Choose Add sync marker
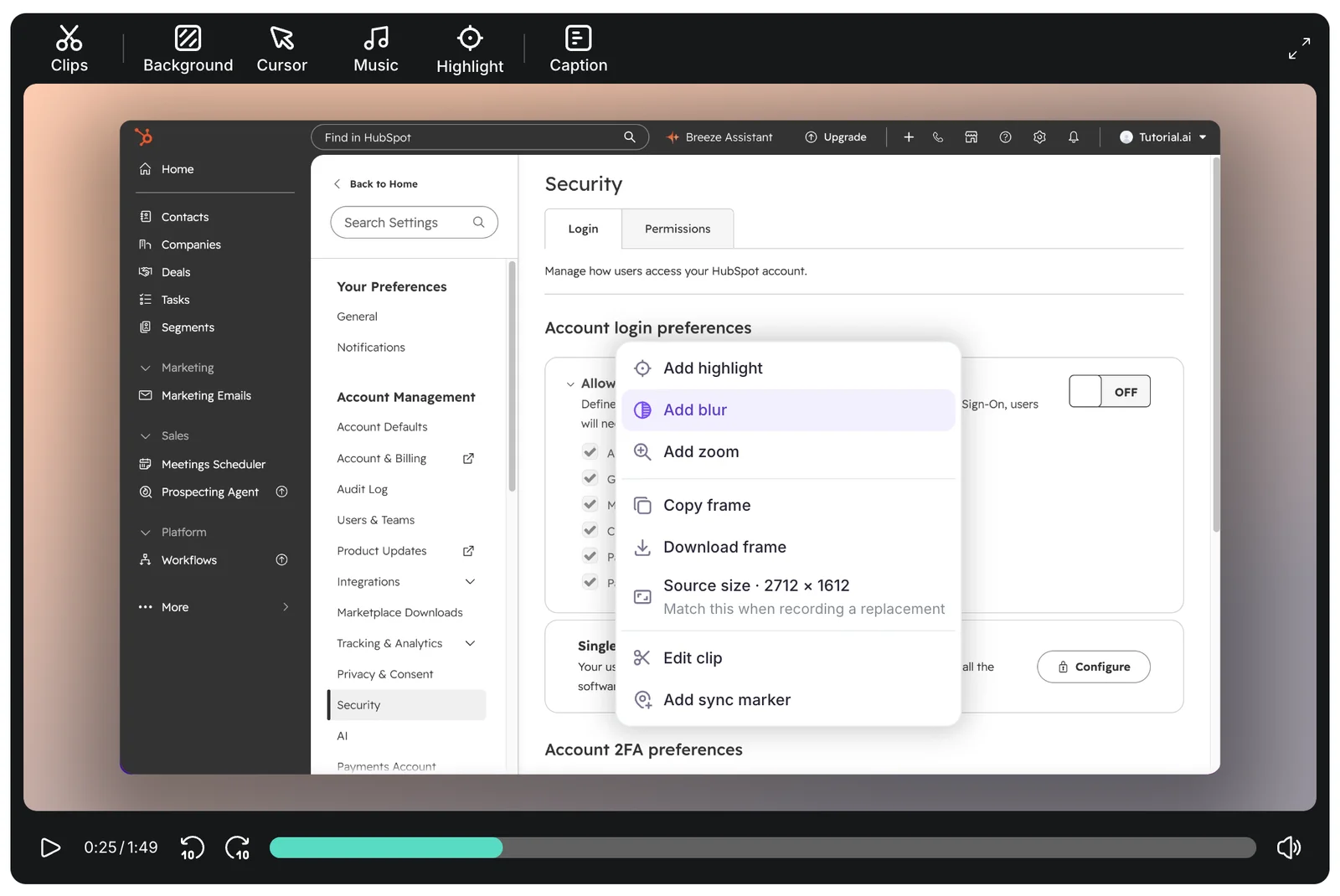1340x896 pixels. pos(787,700)
